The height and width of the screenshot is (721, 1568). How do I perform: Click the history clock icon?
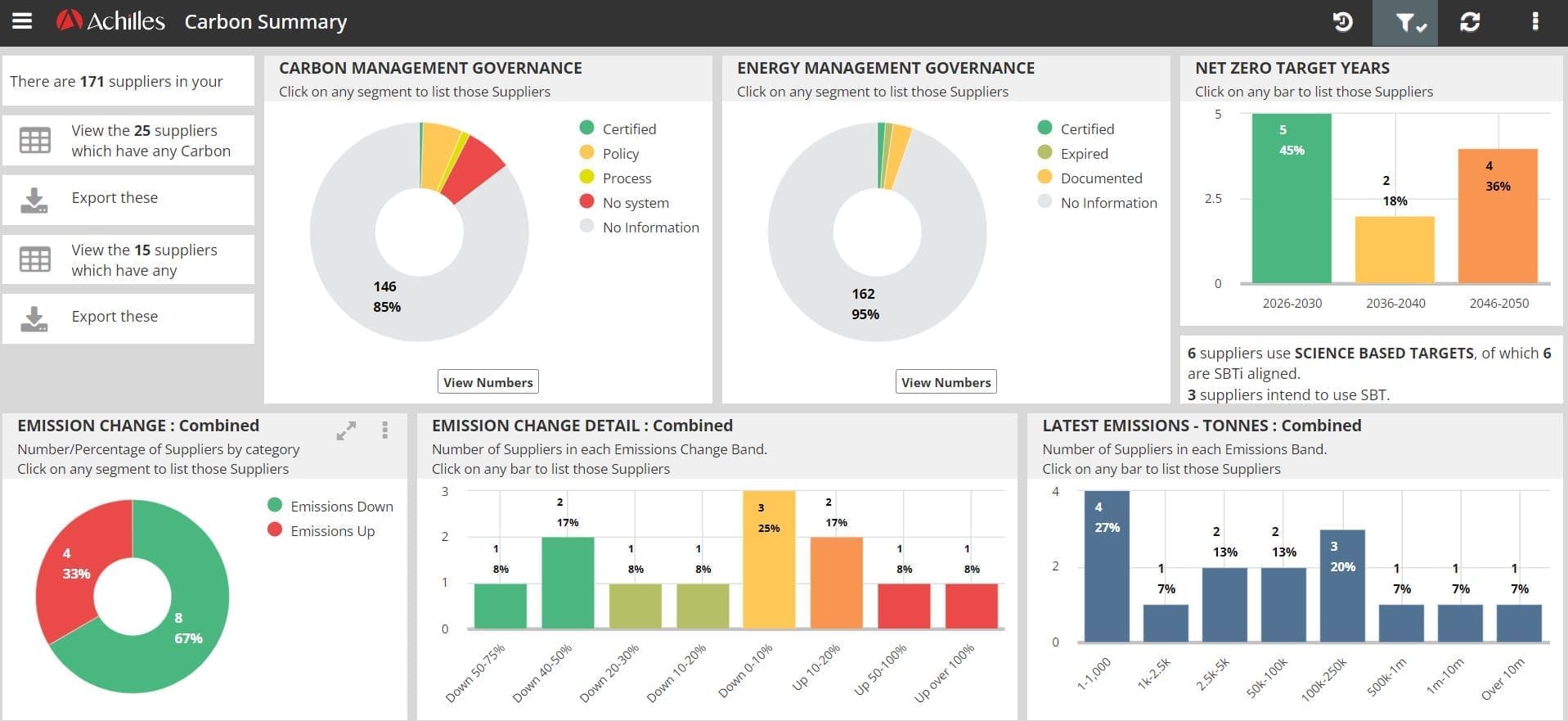(1342, 22)
